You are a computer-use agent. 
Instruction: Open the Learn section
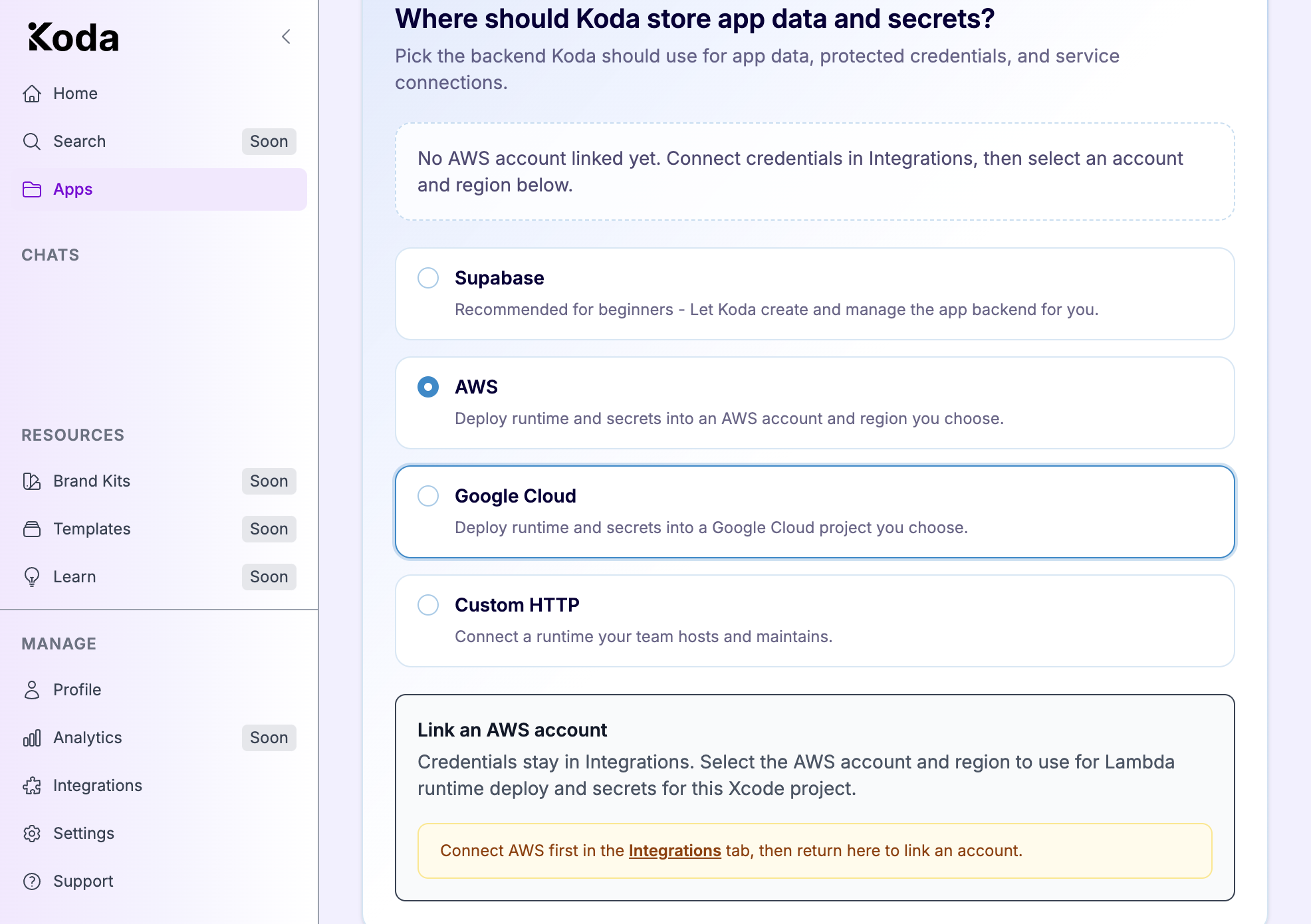pos(159,577)
